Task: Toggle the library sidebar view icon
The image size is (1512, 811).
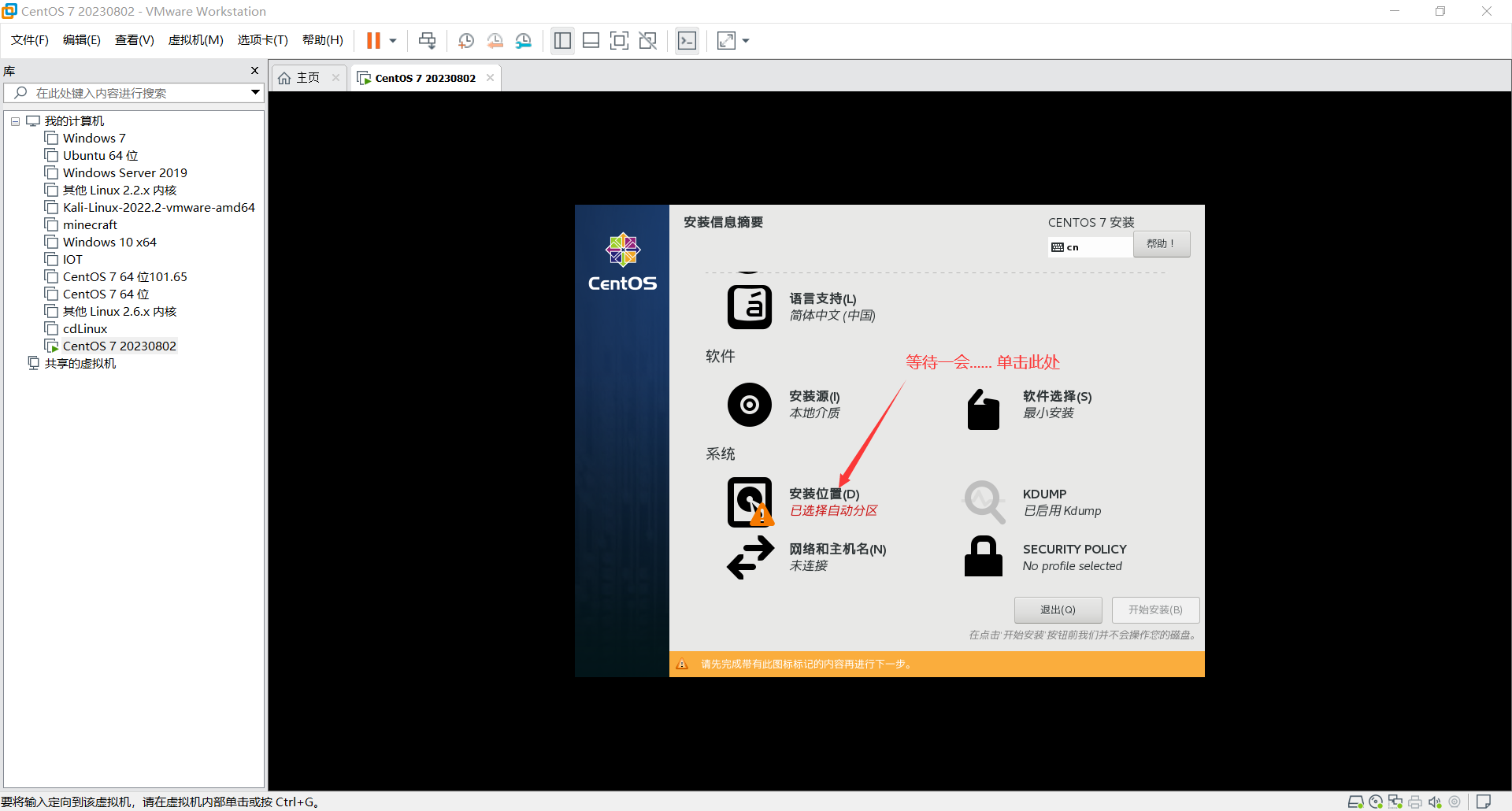Action: tap(562, 41)
